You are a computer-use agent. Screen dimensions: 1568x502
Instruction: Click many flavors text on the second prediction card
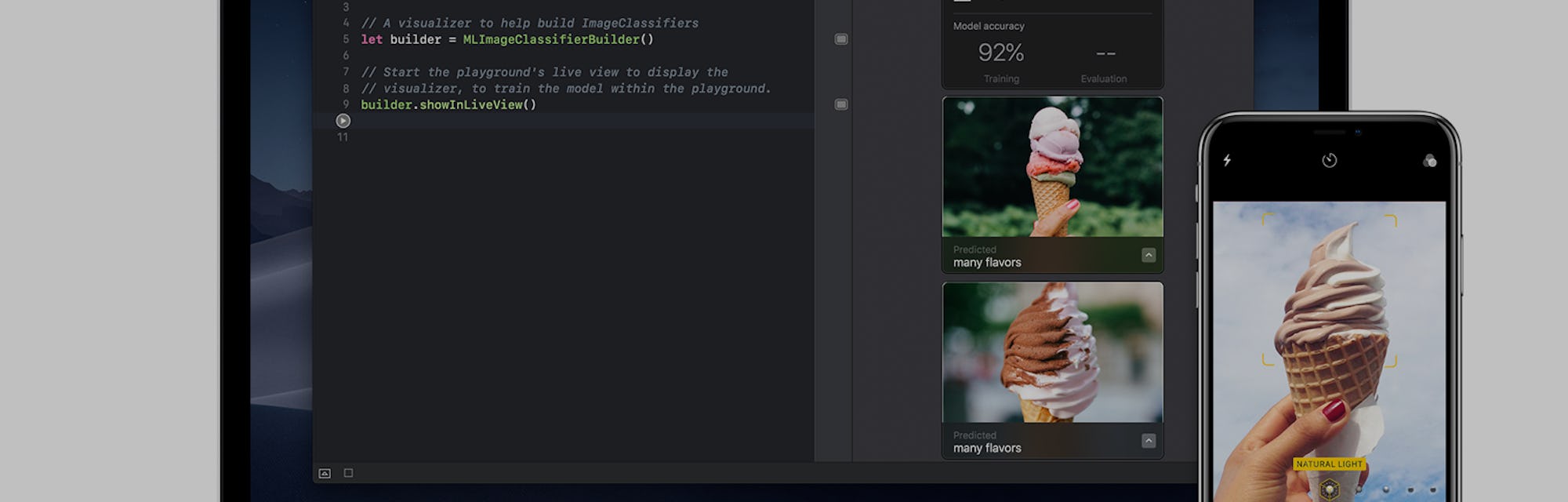pyautogui.click(x=987, y=448)
